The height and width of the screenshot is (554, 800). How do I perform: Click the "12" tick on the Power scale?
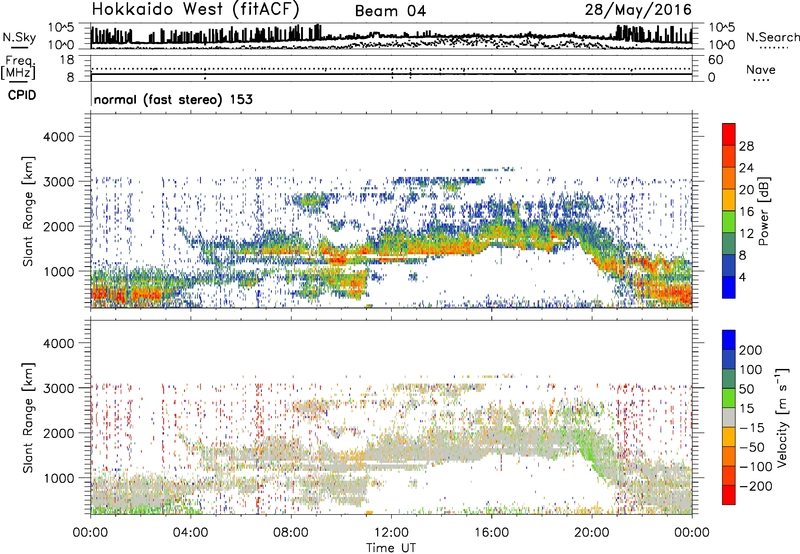(x=746, y=234)
